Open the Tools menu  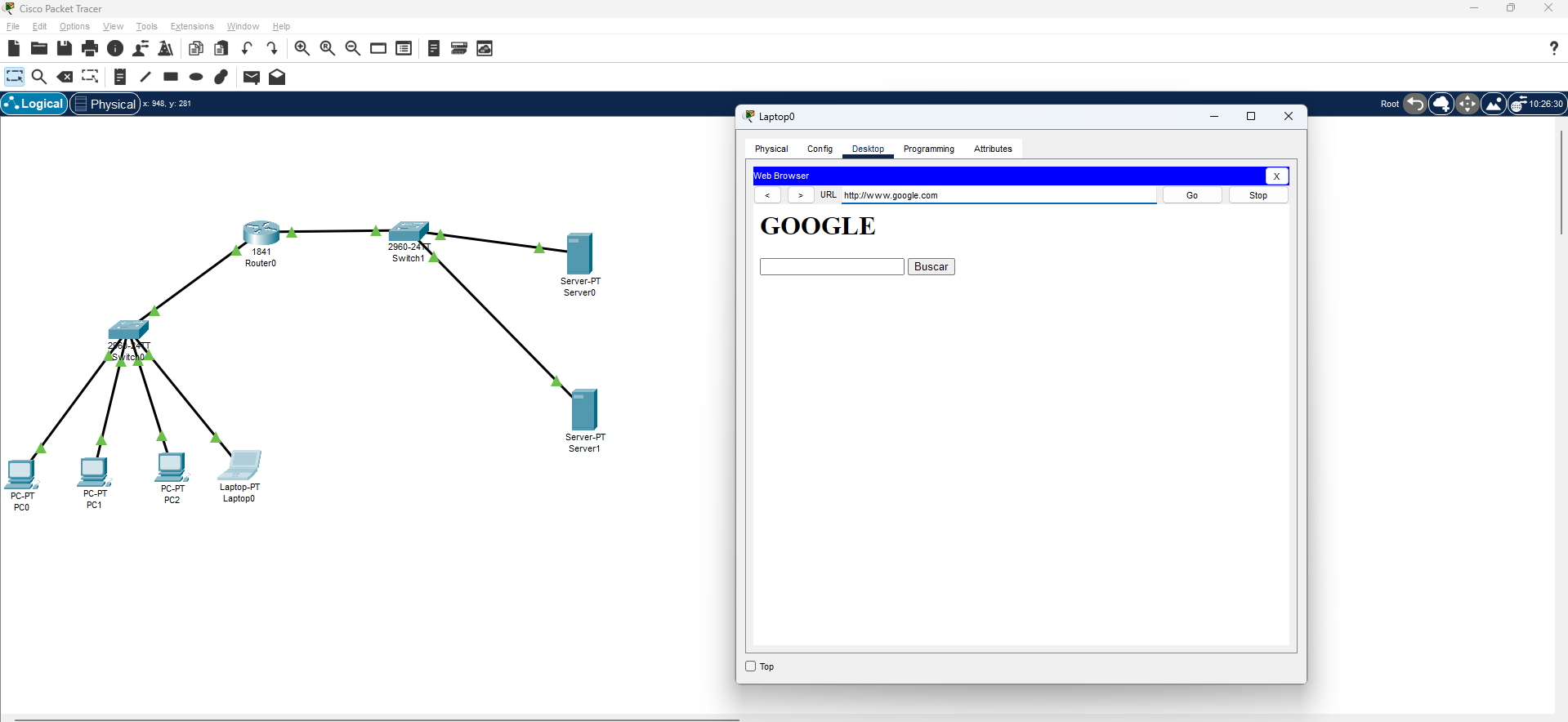tap(146, 26)
